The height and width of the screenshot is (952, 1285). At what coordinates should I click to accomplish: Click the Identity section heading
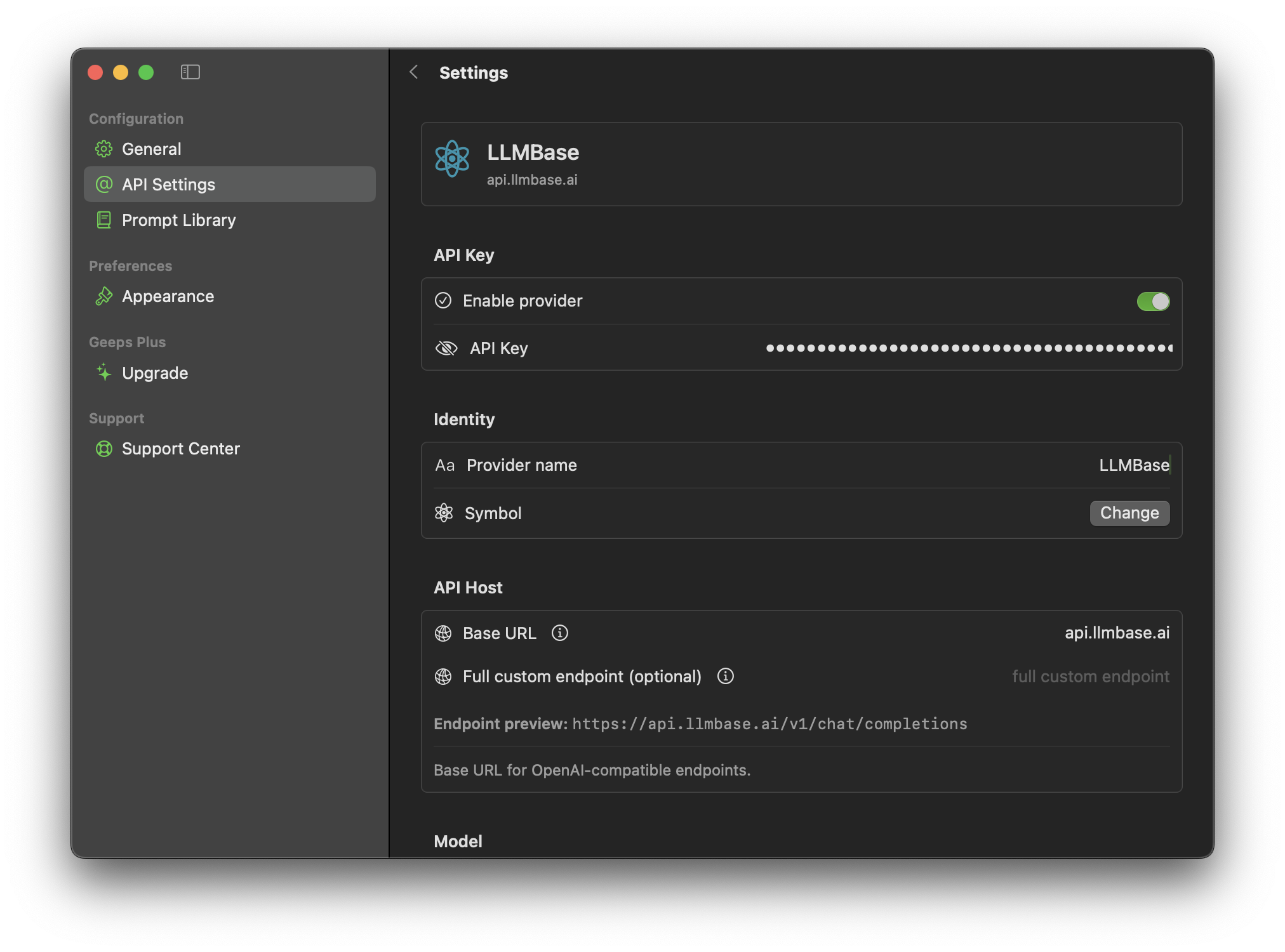464,420
